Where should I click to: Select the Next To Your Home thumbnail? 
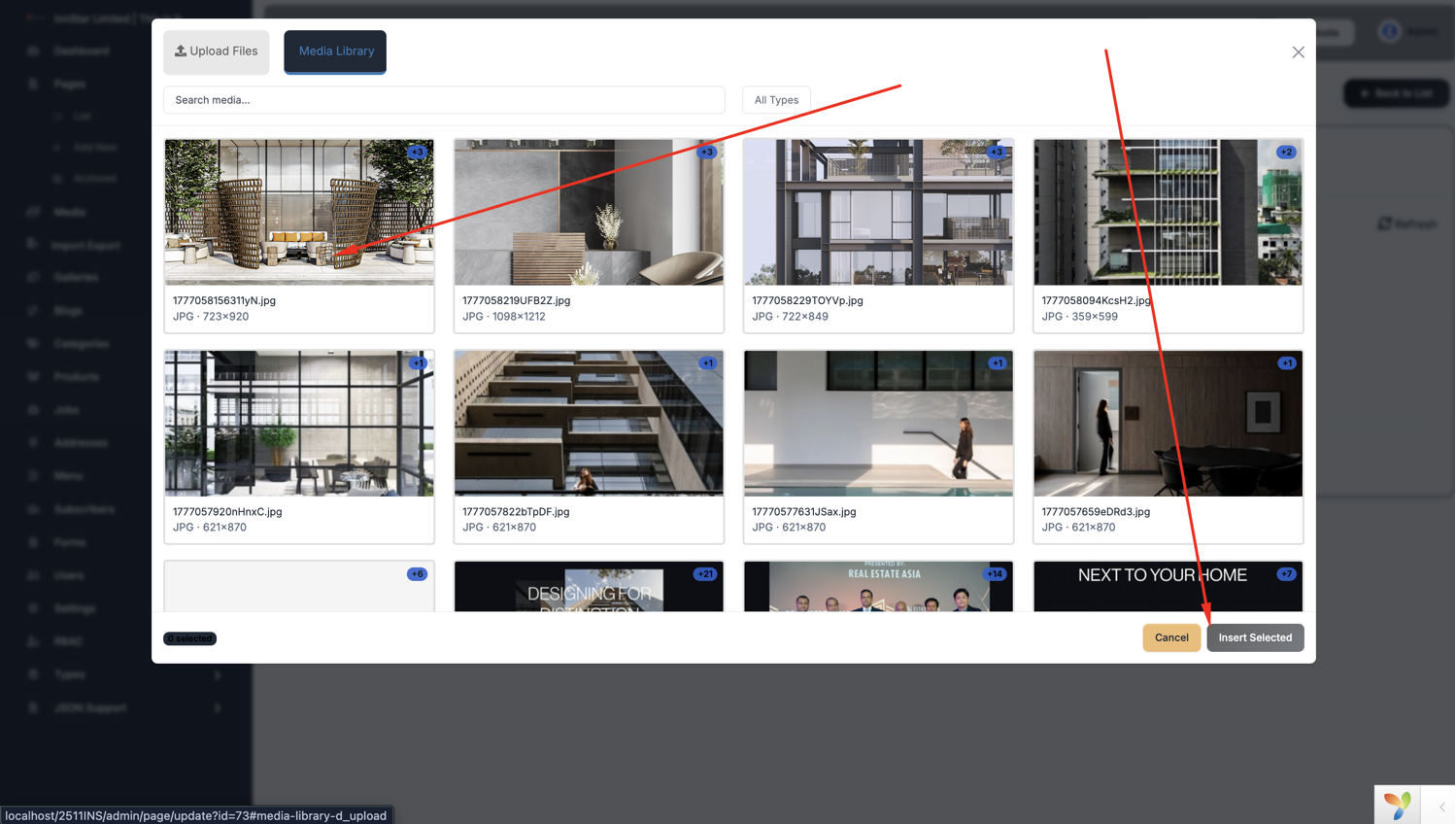coord(1168,587)
